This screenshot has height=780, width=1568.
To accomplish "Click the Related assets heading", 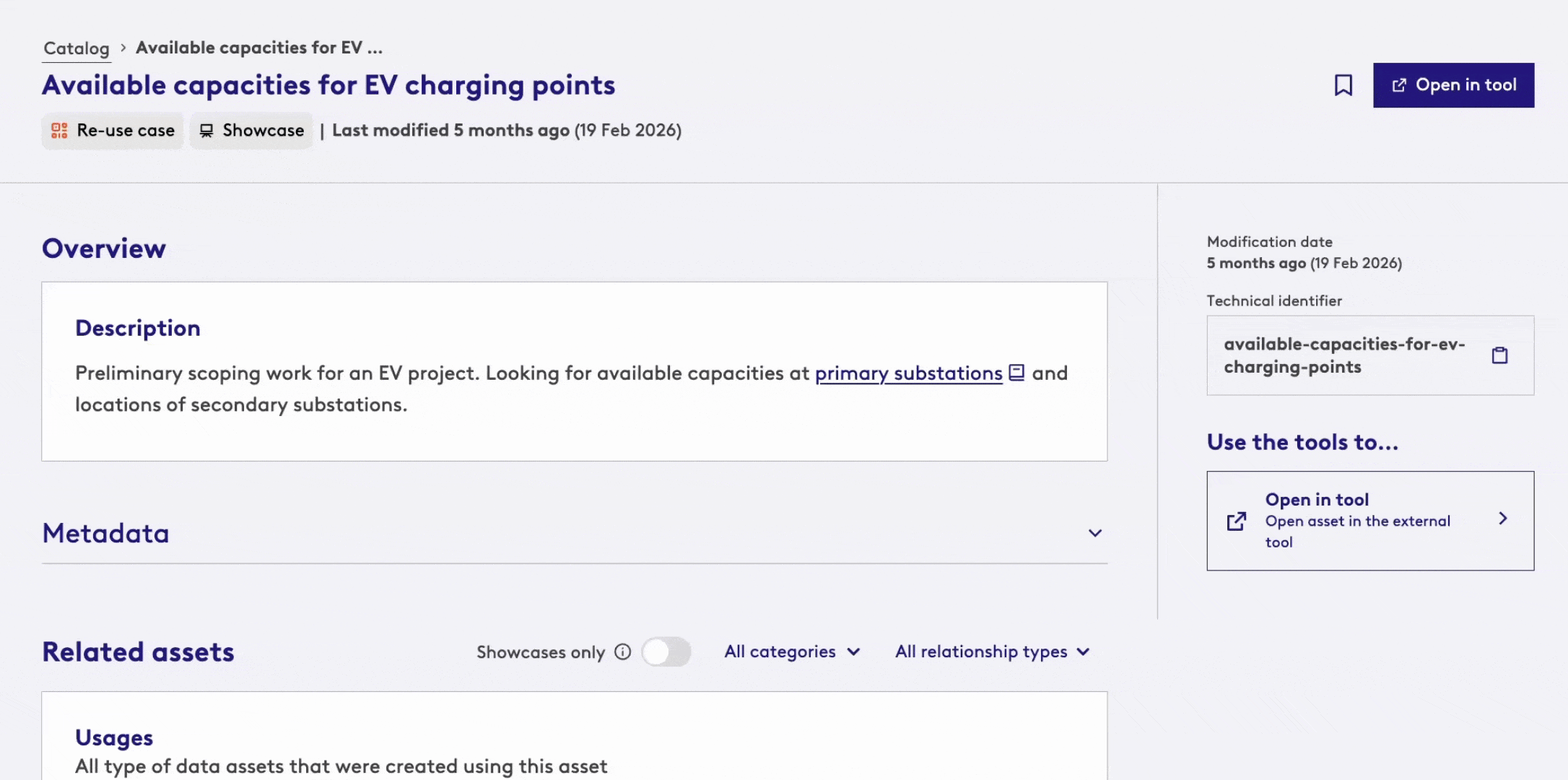I will [138, 652].
